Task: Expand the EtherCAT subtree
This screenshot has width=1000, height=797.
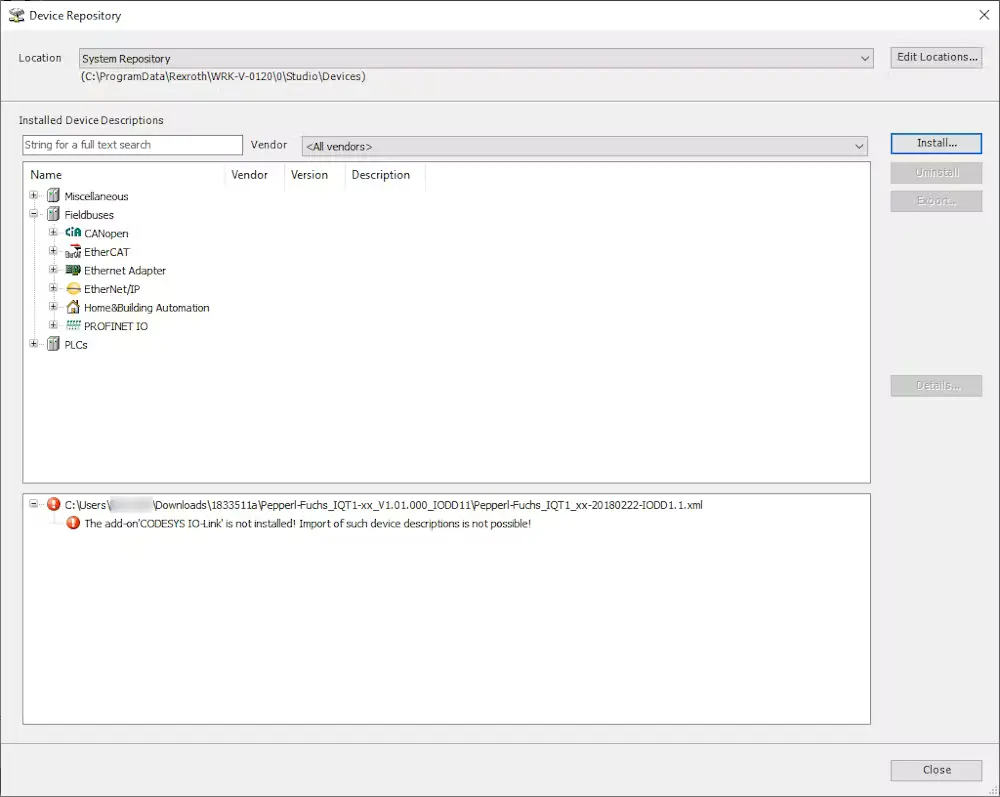Action: [x=53, y=252]
